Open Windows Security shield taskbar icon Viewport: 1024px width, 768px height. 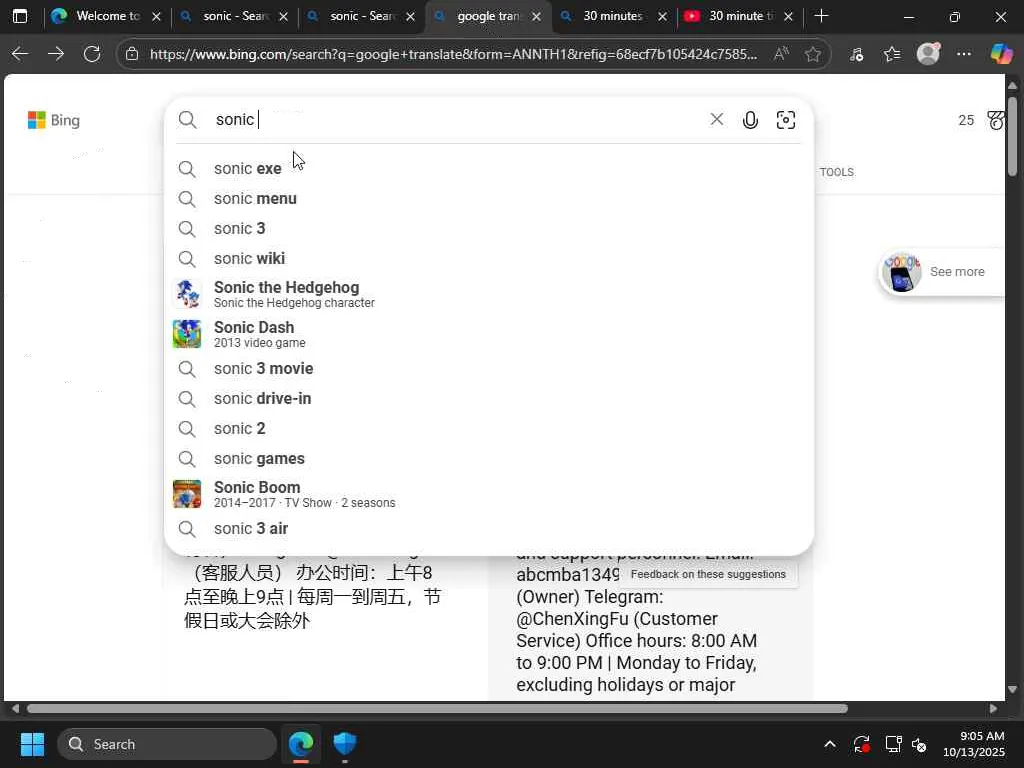[345, 744]
